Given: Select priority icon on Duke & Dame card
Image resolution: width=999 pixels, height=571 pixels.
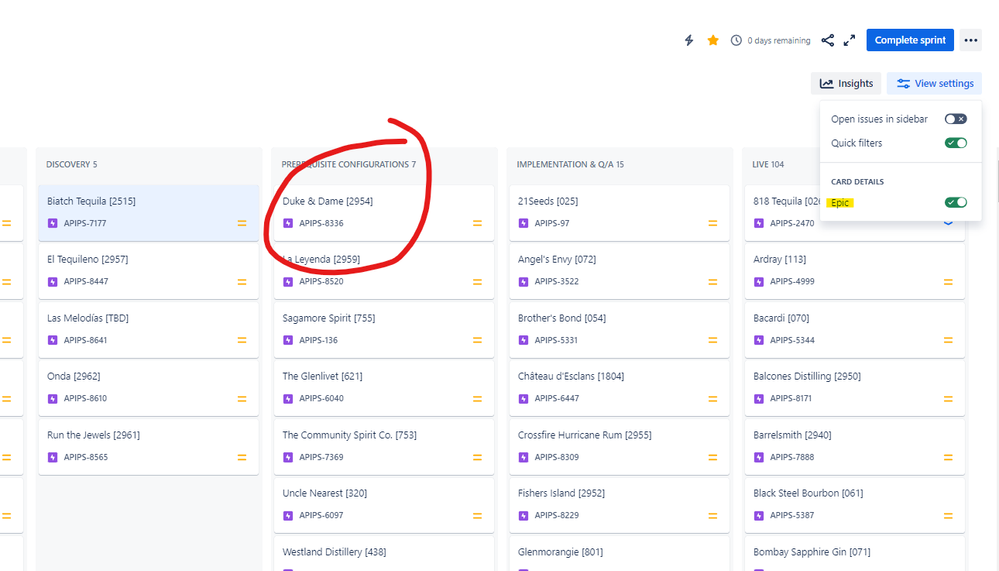Looking at the screenshot, I should (477, 223).
